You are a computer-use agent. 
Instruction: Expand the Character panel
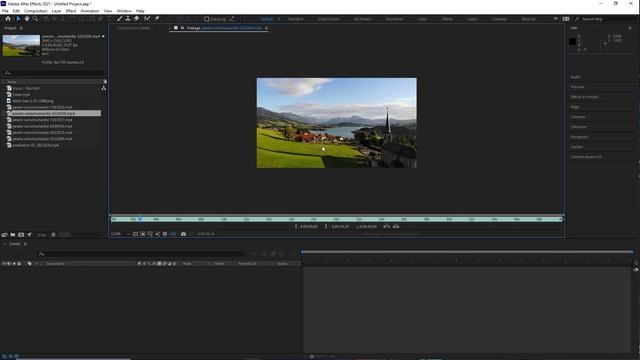pyautogui.click(x=579, y=127)
